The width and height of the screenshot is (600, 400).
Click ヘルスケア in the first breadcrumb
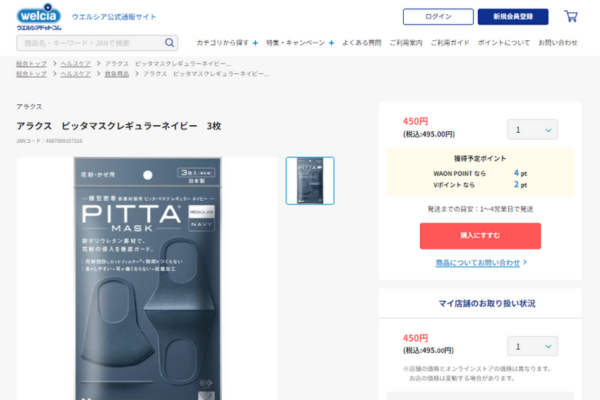75,64
